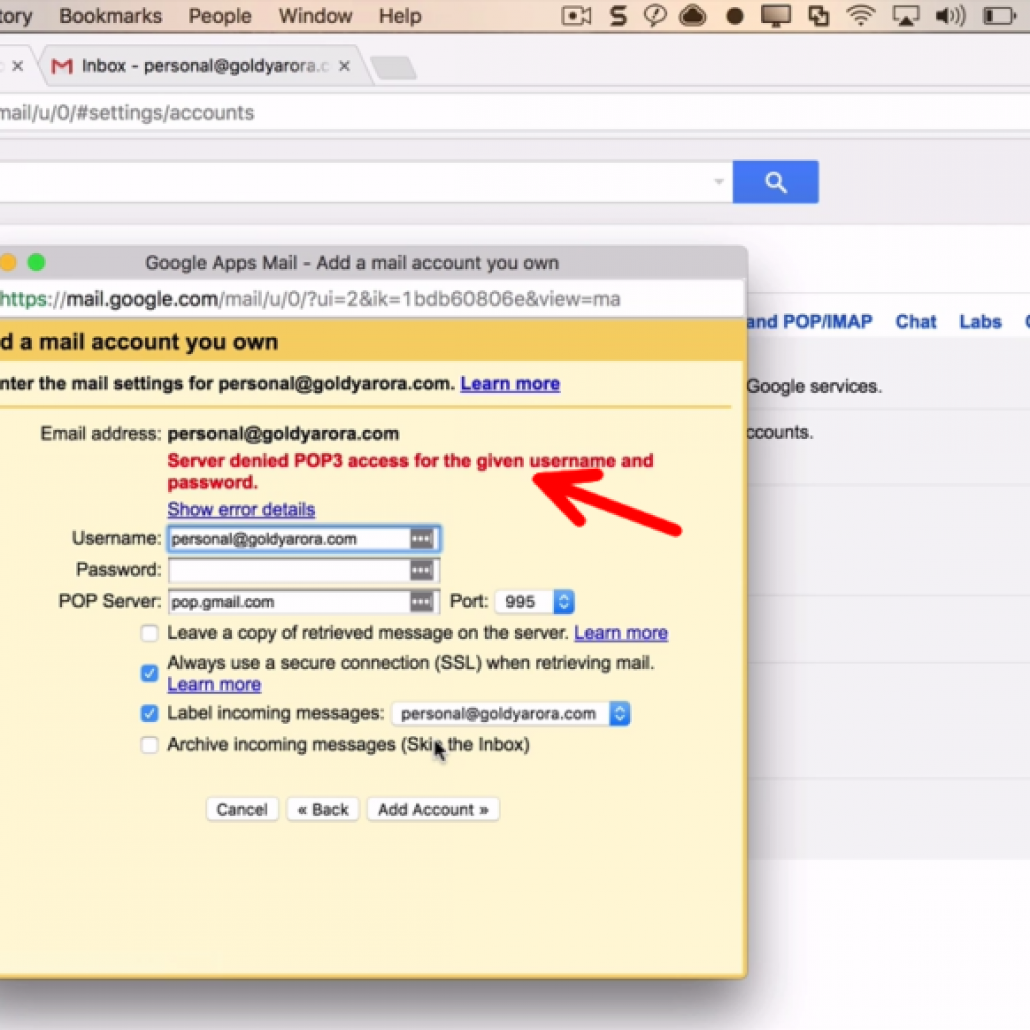Click the Gmail M favicon on Inbox tab
The width and height of the screenshot is (1030, 1030).
click(x=62, y=66)
